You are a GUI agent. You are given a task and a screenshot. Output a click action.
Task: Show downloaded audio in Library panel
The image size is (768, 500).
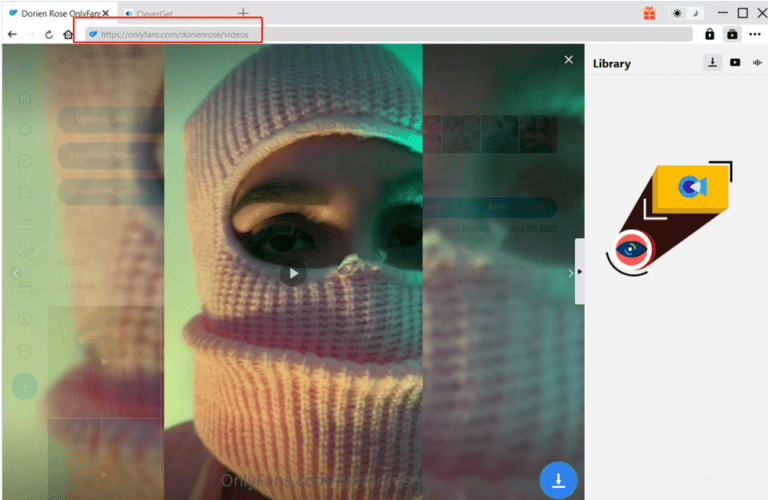[x=757, y=62]
